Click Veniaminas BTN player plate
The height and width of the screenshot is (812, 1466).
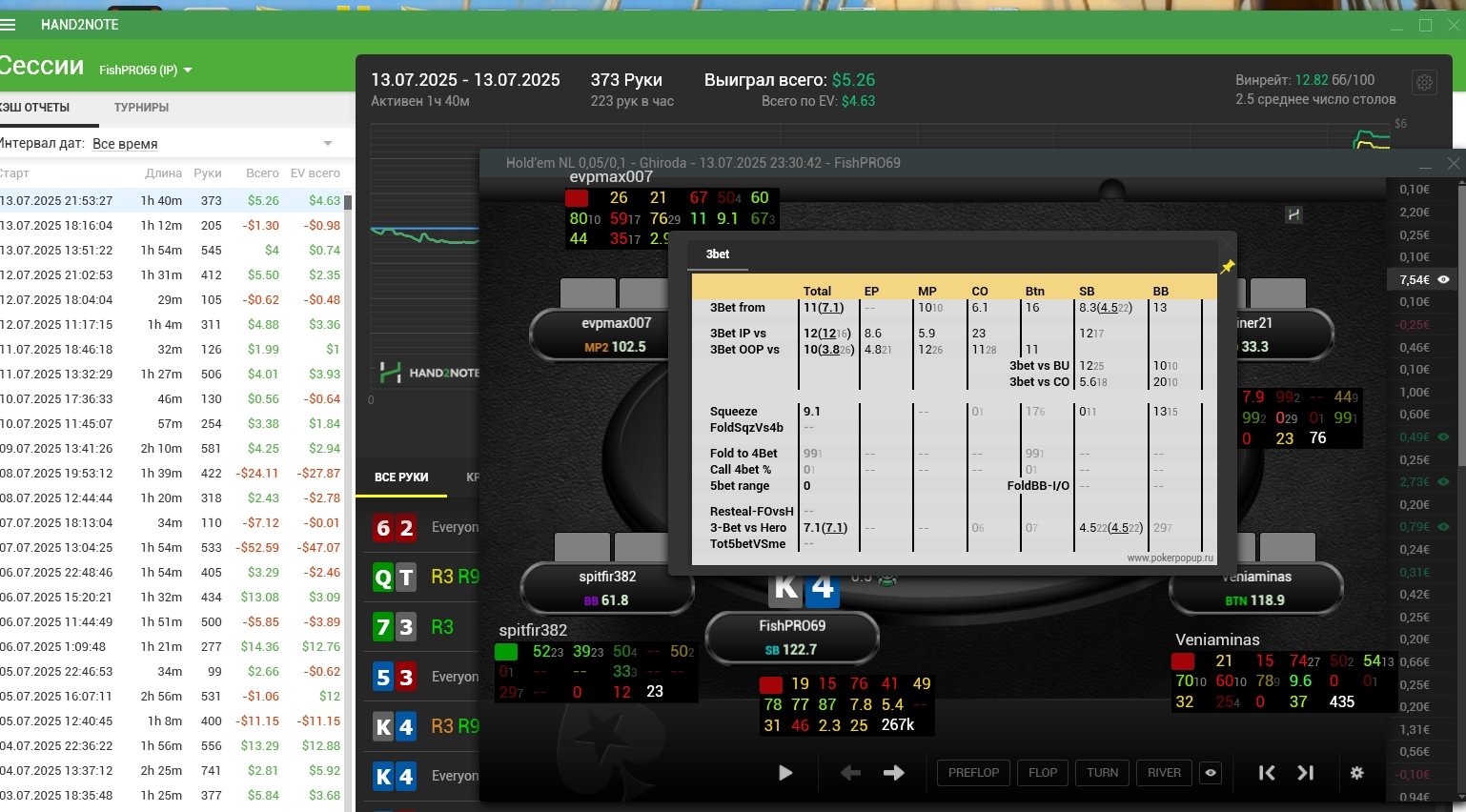click(1255, 588)
